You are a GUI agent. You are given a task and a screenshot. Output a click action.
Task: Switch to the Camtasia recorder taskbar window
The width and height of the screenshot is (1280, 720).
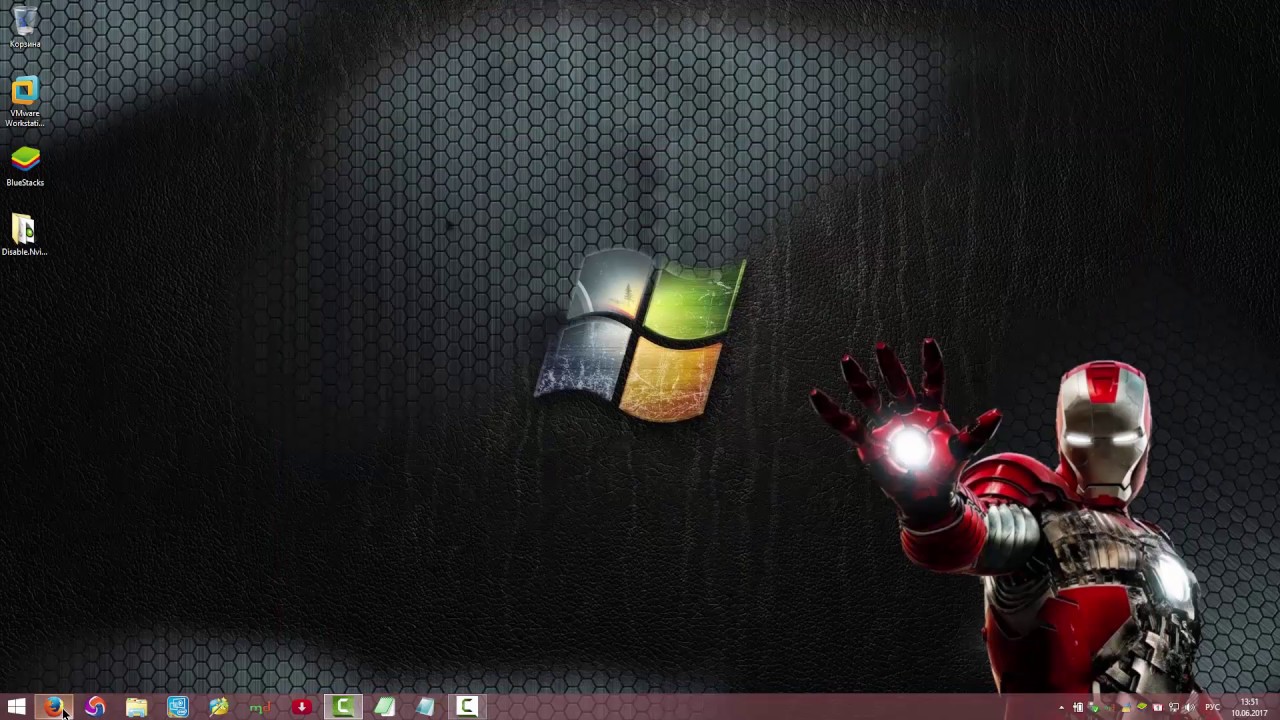tap(467, 708)
